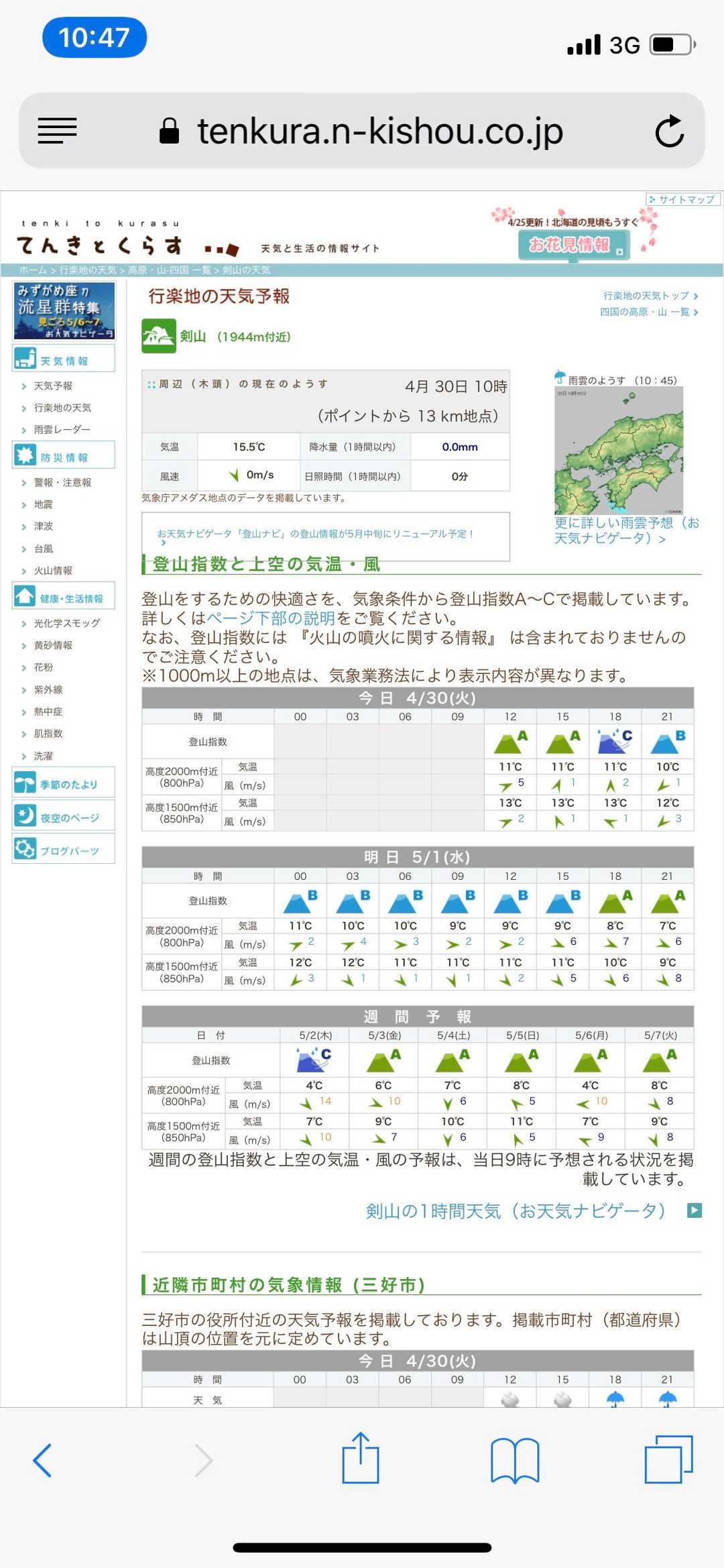724x1568 pixels.
Task: Tap the address bar URL field
Action: click(x=379, y=131)
